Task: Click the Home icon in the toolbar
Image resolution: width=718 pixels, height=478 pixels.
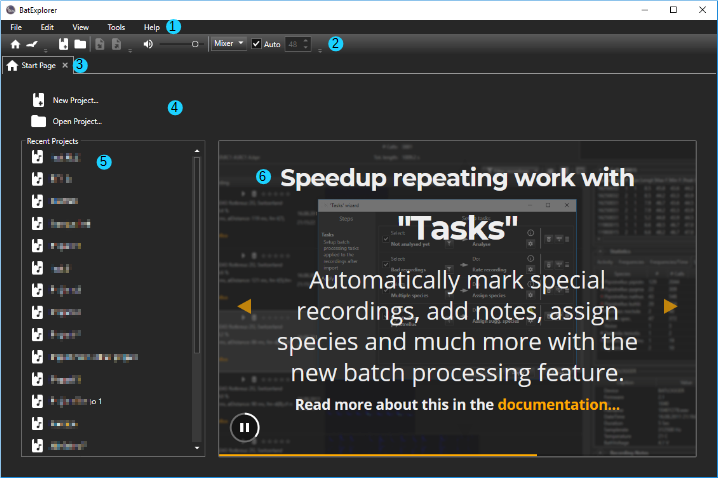Action: pyautogui.click(x=15, y=44)
